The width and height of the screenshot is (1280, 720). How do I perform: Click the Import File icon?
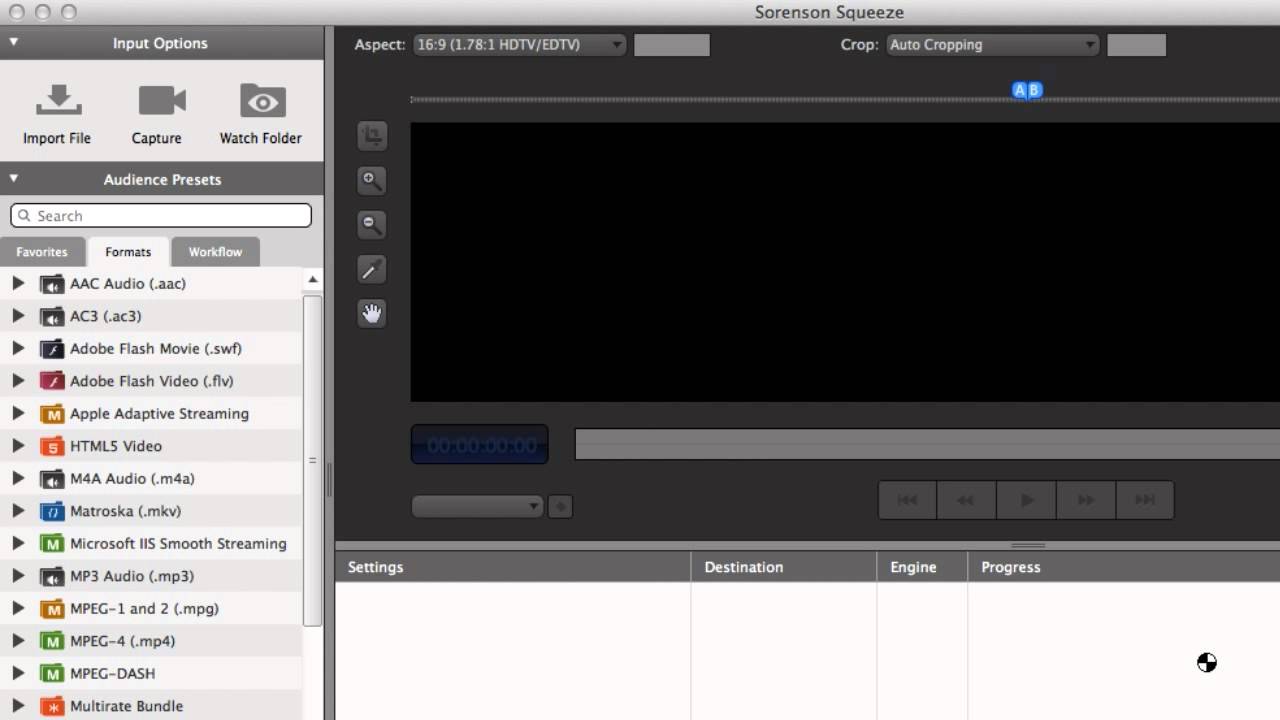tap(58, 101)
